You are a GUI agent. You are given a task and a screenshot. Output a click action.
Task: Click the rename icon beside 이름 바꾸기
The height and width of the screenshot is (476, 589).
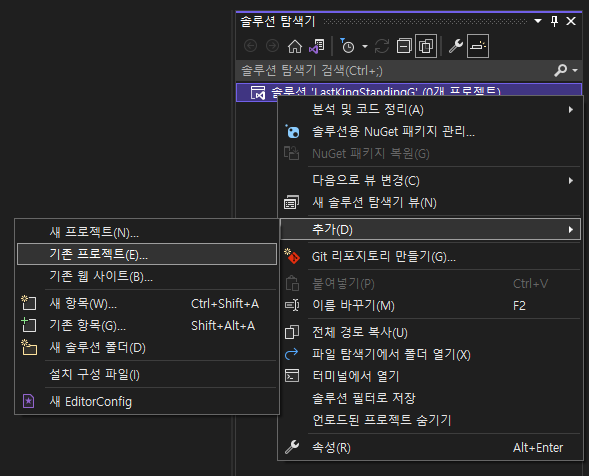click(x=292, y=305)
